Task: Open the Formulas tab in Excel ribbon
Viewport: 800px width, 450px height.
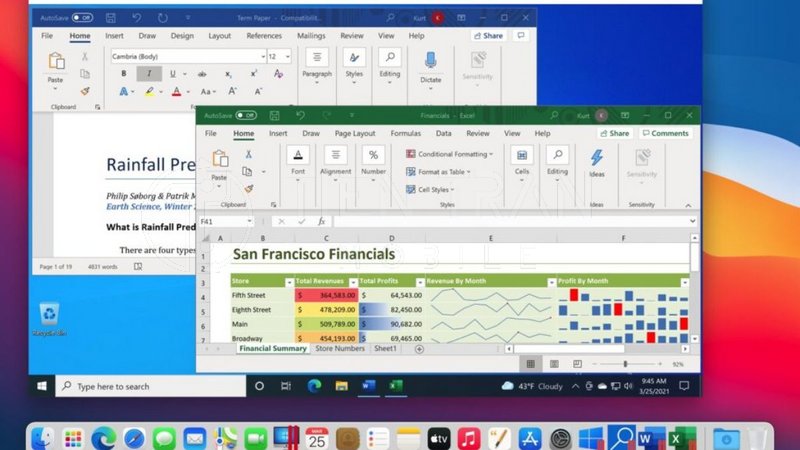Action: pos(405,133)
